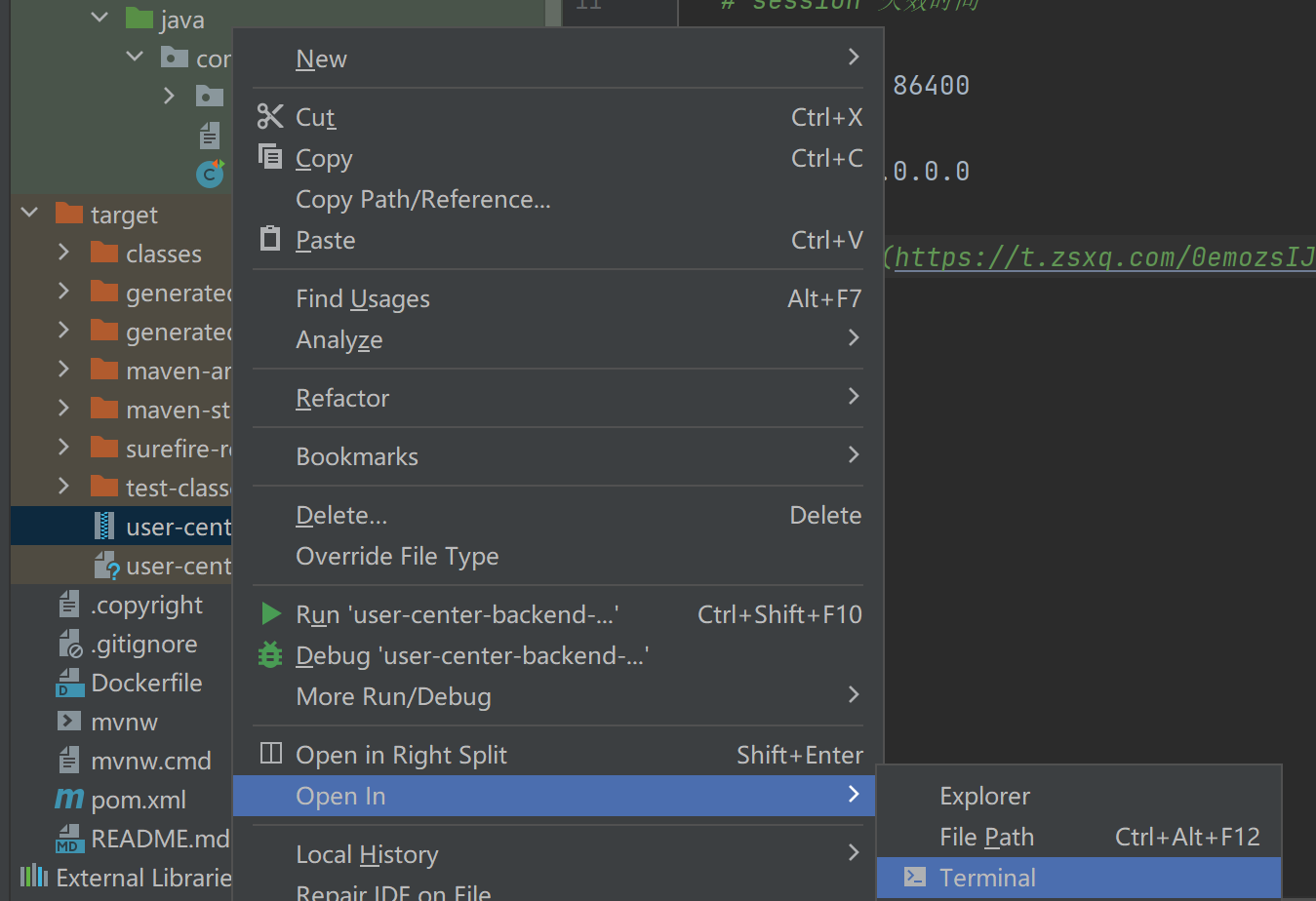Select the .gitignore file

[143, 644]
